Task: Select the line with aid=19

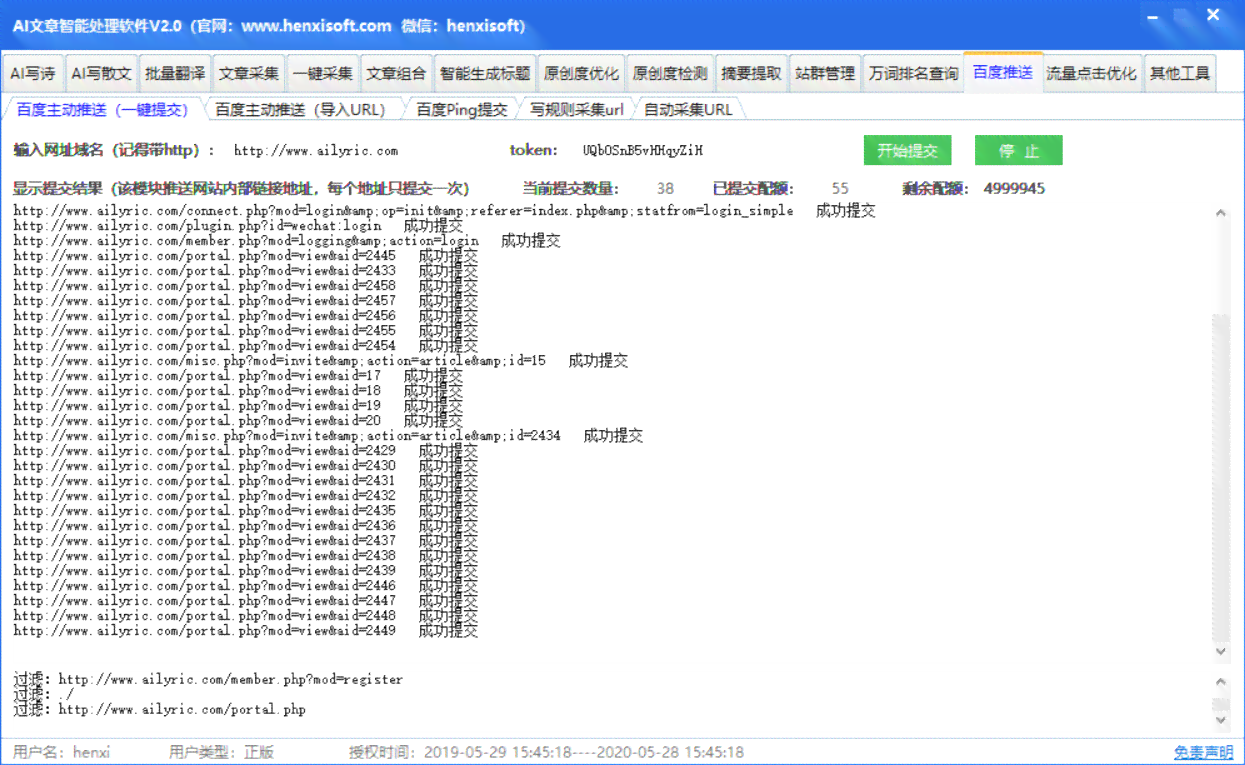Action: click(238, 406)
